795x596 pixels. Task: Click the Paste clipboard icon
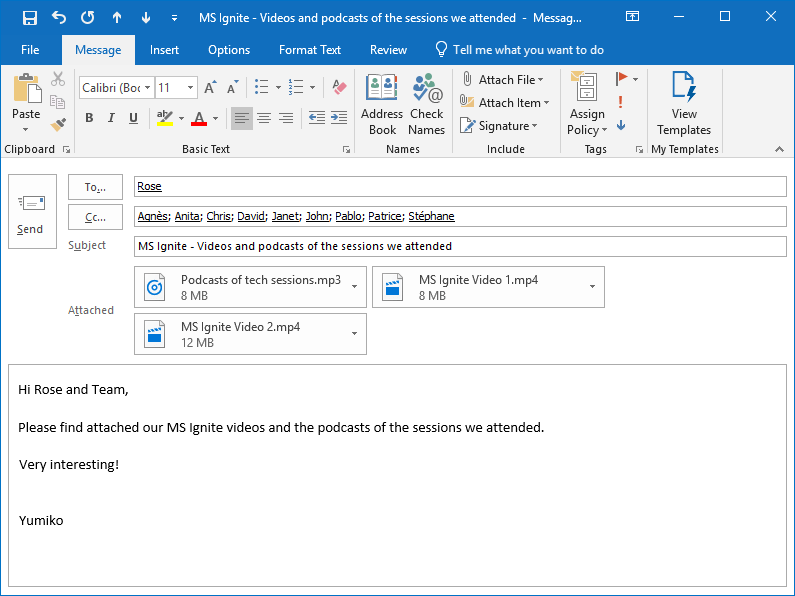pos(27,89)
